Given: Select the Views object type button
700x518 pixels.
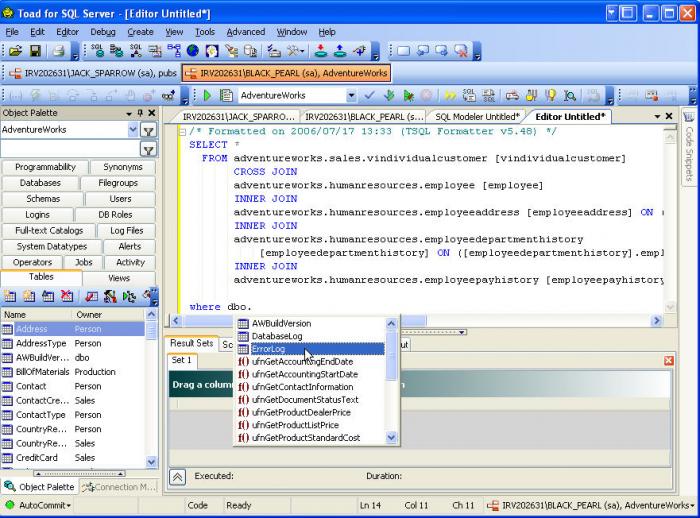Looking at the screenshot, I should pos(119,277).
